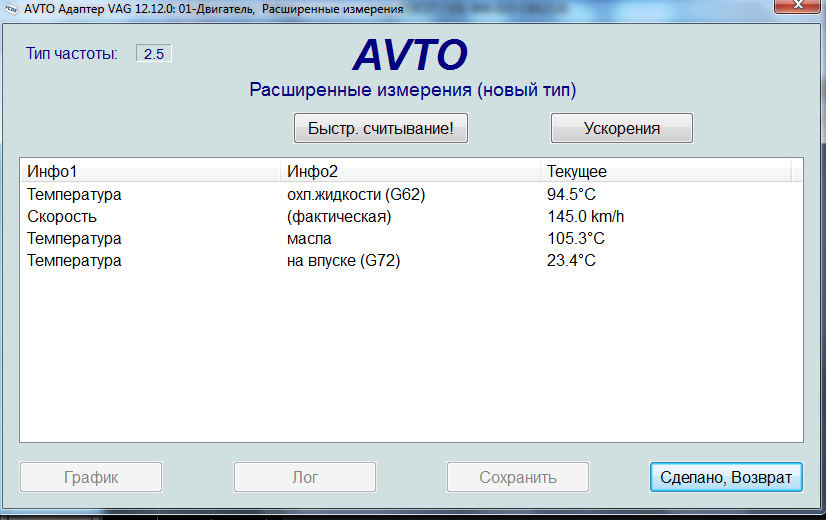This screenshot has width=826, height=520.
Task: Select the охл.жидкости (G62) row
Action: (411, 194)
